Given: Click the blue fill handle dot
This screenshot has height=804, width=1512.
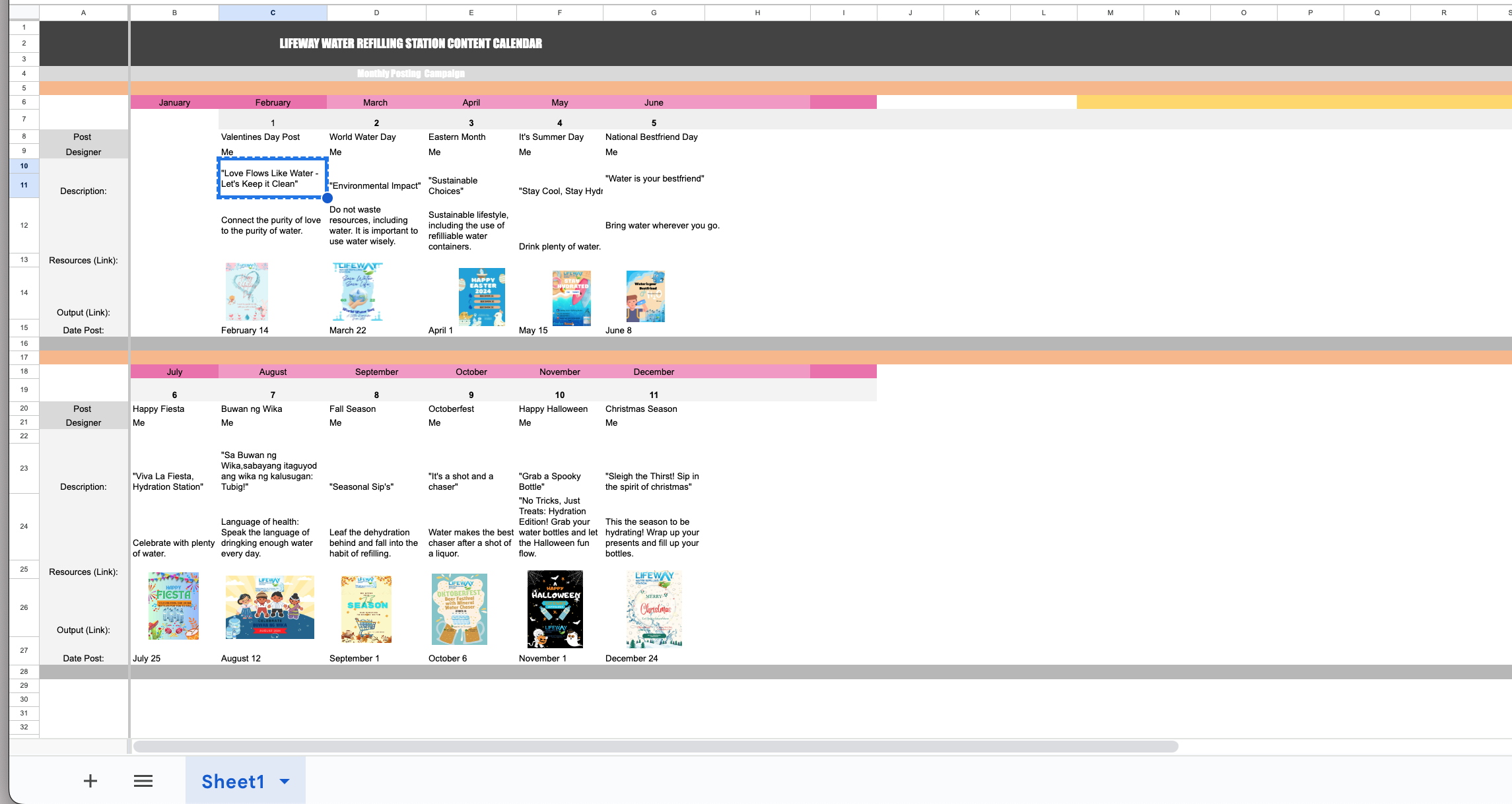Looking at the screenshot, I should coord(327,197).
